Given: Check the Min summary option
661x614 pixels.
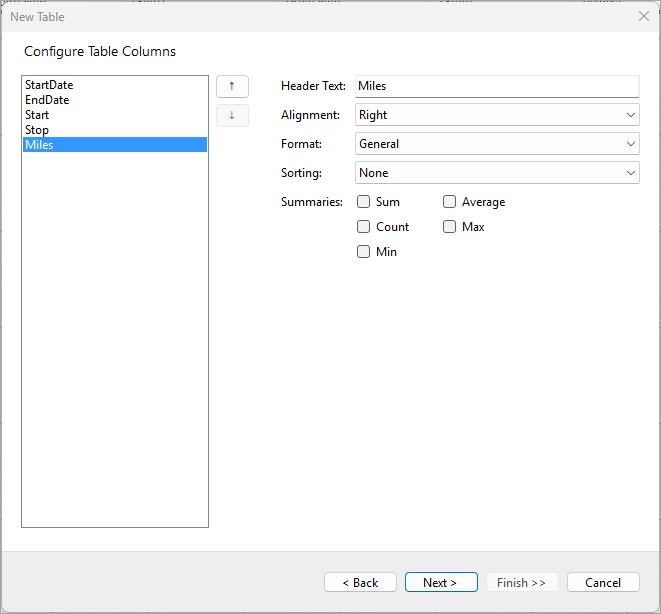Looking at the screenshot, I should click(x=363, y=252).
